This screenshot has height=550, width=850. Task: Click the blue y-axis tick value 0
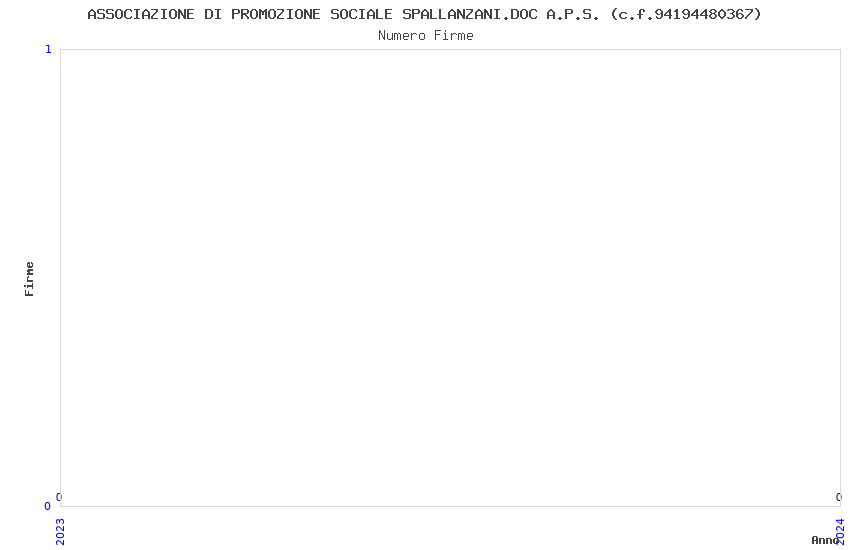tap(47, 506)
